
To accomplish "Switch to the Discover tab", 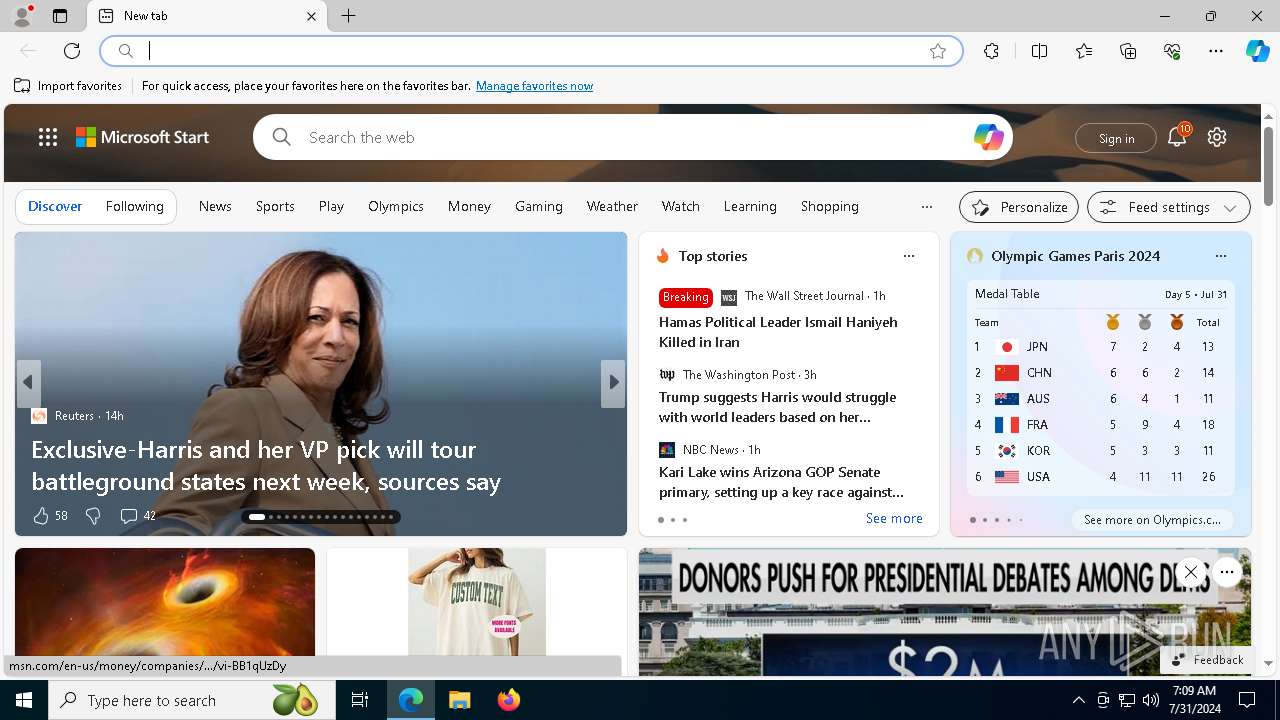I will [55, 206].
